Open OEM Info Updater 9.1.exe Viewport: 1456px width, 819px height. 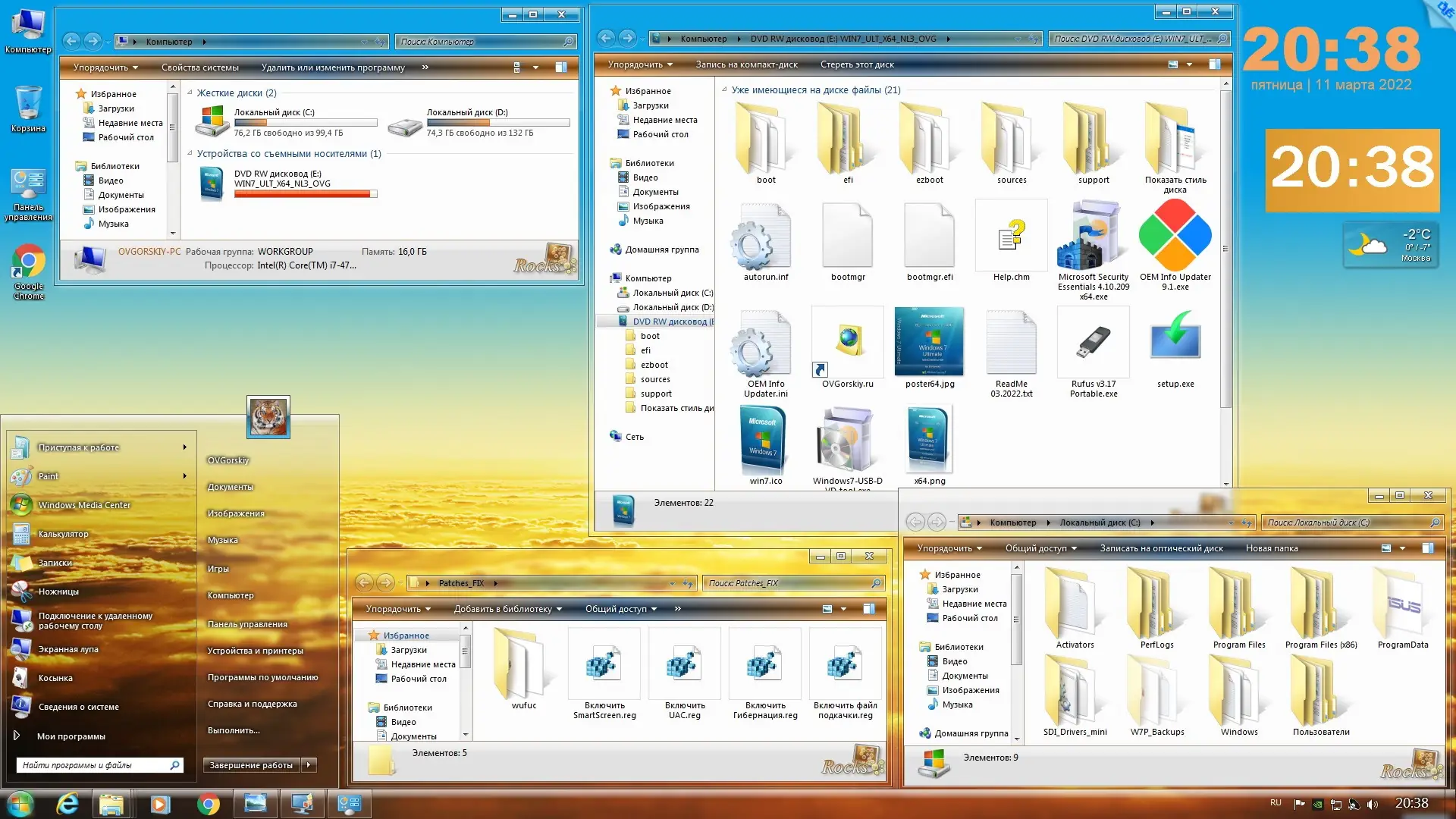click(1175, 237)
